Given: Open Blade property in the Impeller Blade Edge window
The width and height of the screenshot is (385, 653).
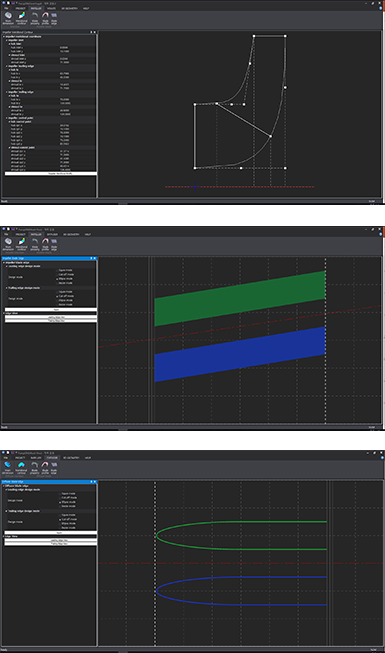Looking at the screenshot, I should (35, 244).
